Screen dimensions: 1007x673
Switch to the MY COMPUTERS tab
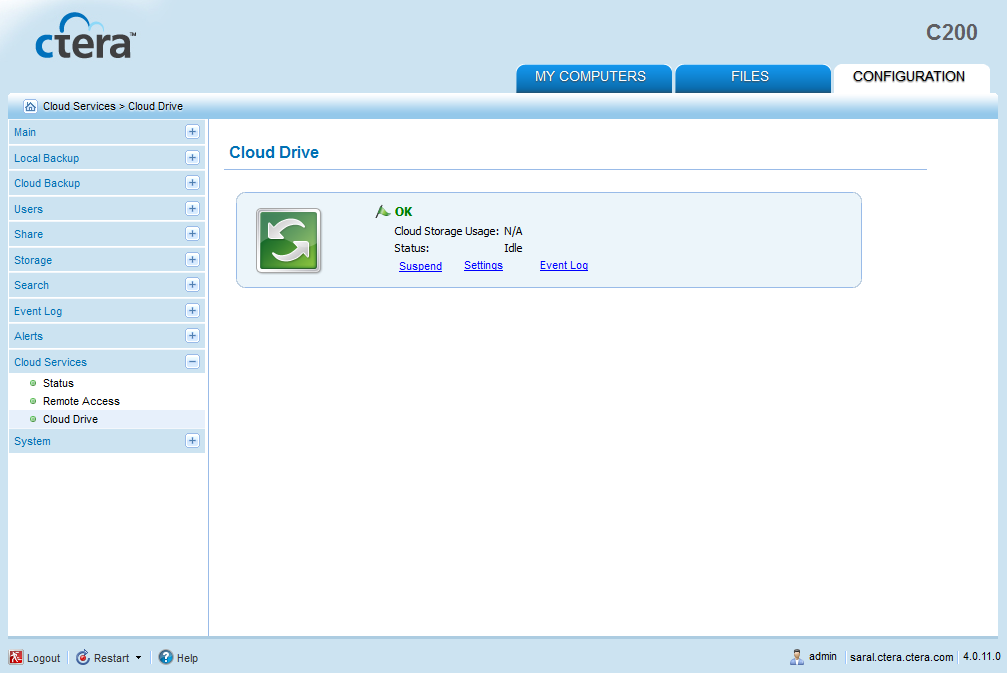[x=593, y=78]
